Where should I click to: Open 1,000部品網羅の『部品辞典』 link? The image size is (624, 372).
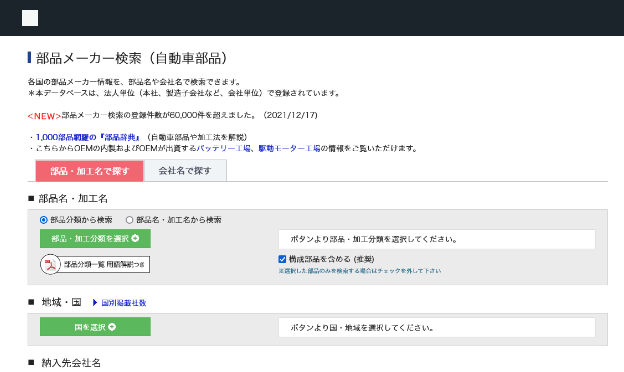point(88,137)
